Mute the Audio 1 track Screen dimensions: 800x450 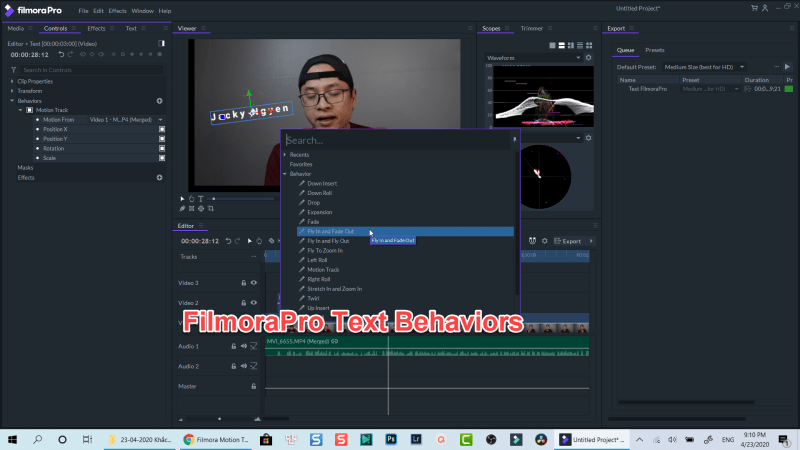coord(243,346)
